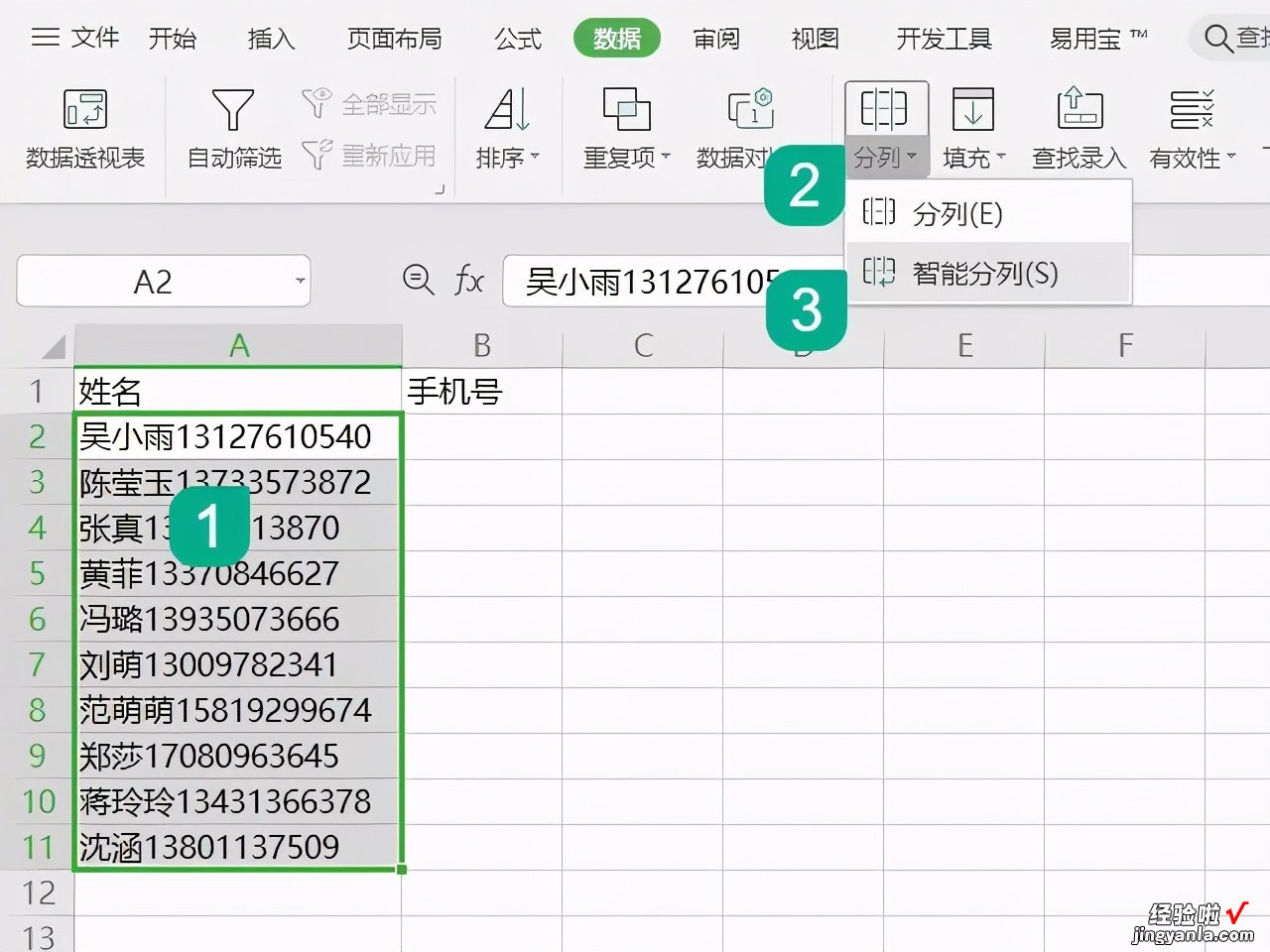Viewport: 1270px width, 952px height.
Task: Click the select-all corner triangle
Action: (54, 347)
